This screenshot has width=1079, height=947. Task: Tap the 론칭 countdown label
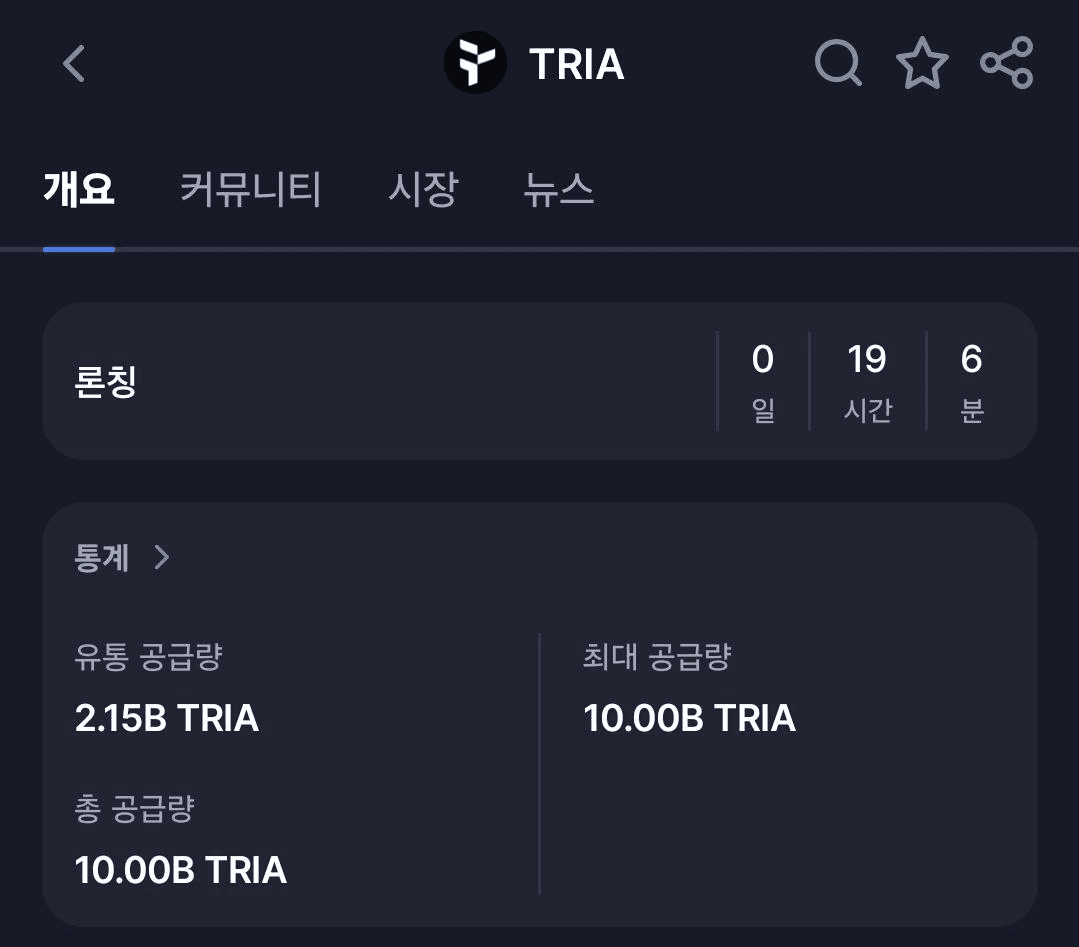point(106,382)
